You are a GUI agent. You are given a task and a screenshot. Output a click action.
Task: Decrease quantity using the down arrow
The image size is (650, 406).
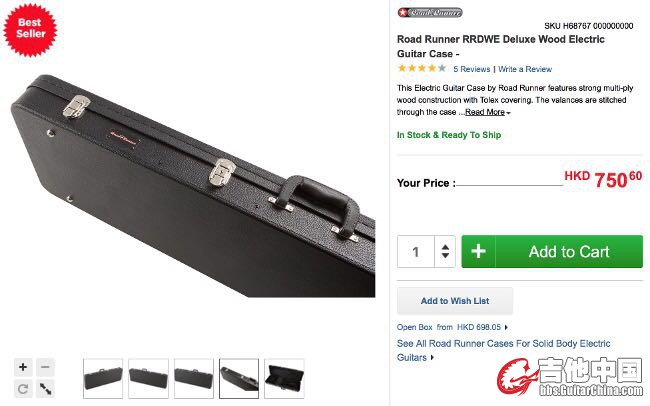445,255
